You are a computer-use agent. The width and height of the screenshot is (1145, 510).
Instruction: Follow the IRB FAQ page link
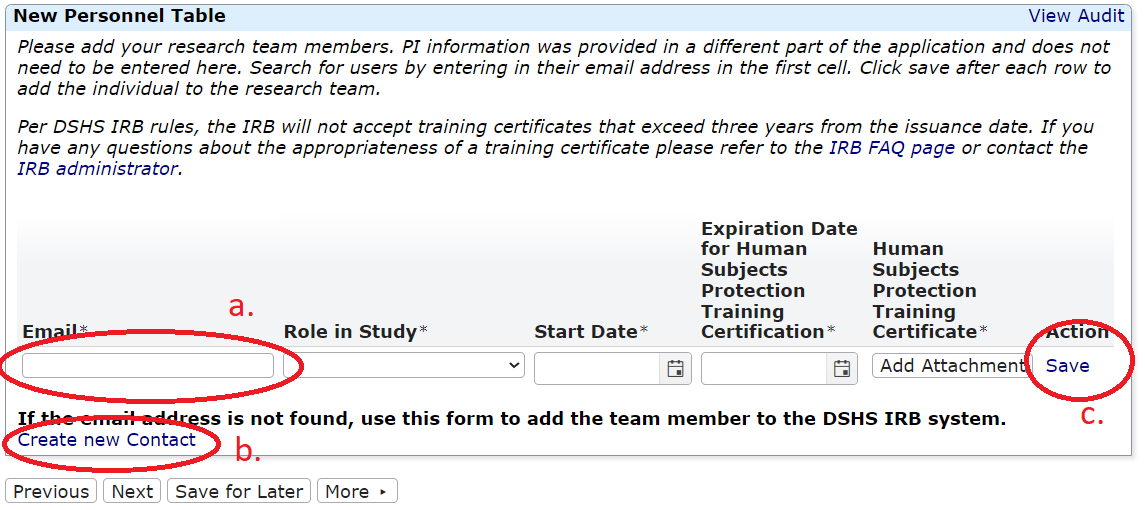(892, 148)
